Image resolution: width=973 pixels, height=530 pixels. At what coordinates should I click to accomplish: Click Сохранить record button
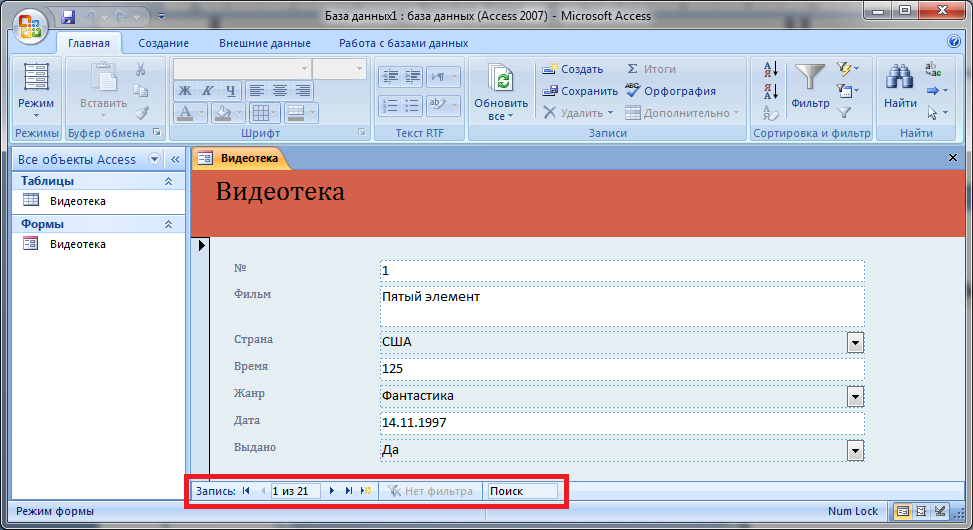coord(580,91)
